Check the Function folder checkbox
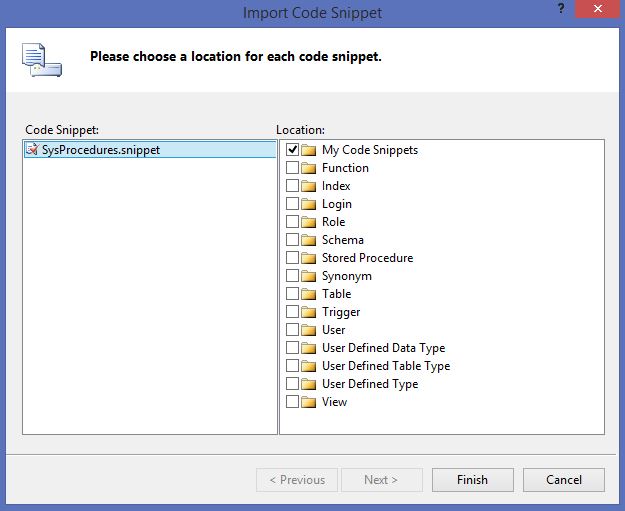 coord(292,167)
